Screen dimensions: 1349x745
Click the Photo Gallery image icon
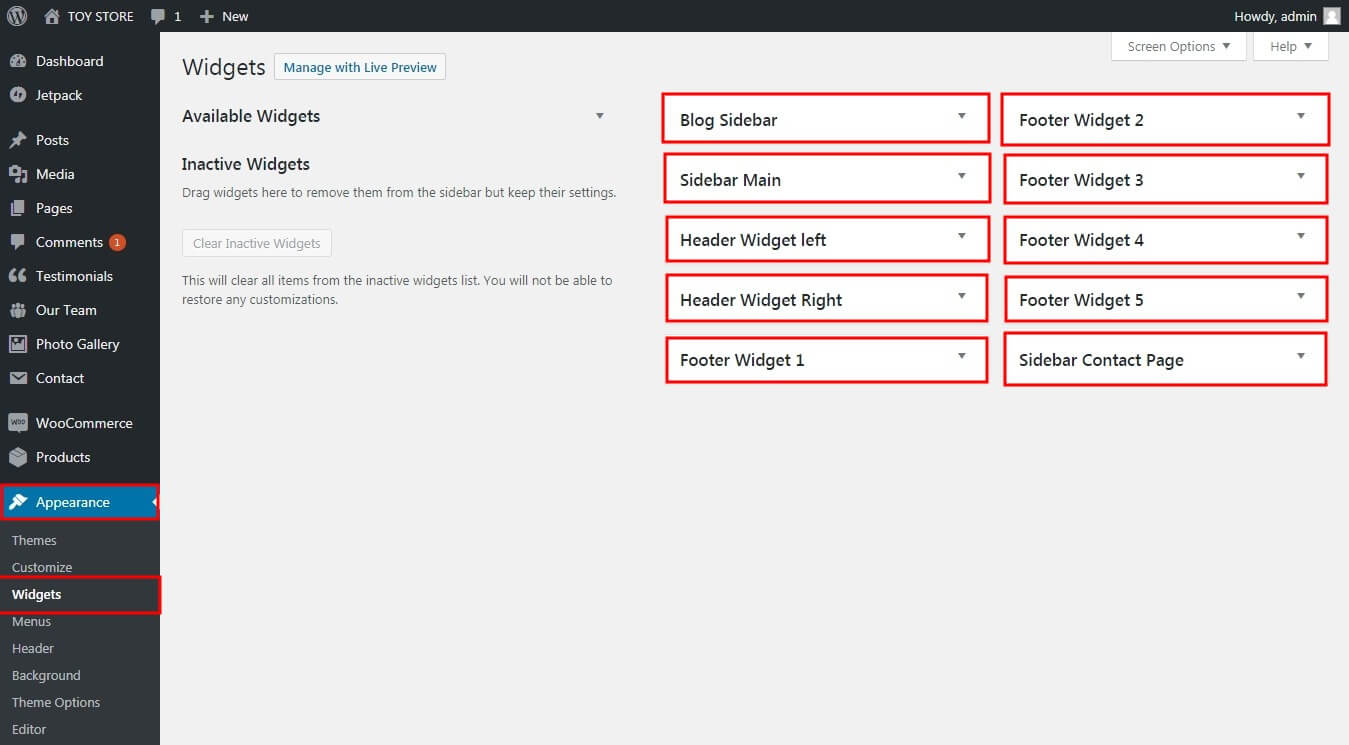tap(18, 344)
